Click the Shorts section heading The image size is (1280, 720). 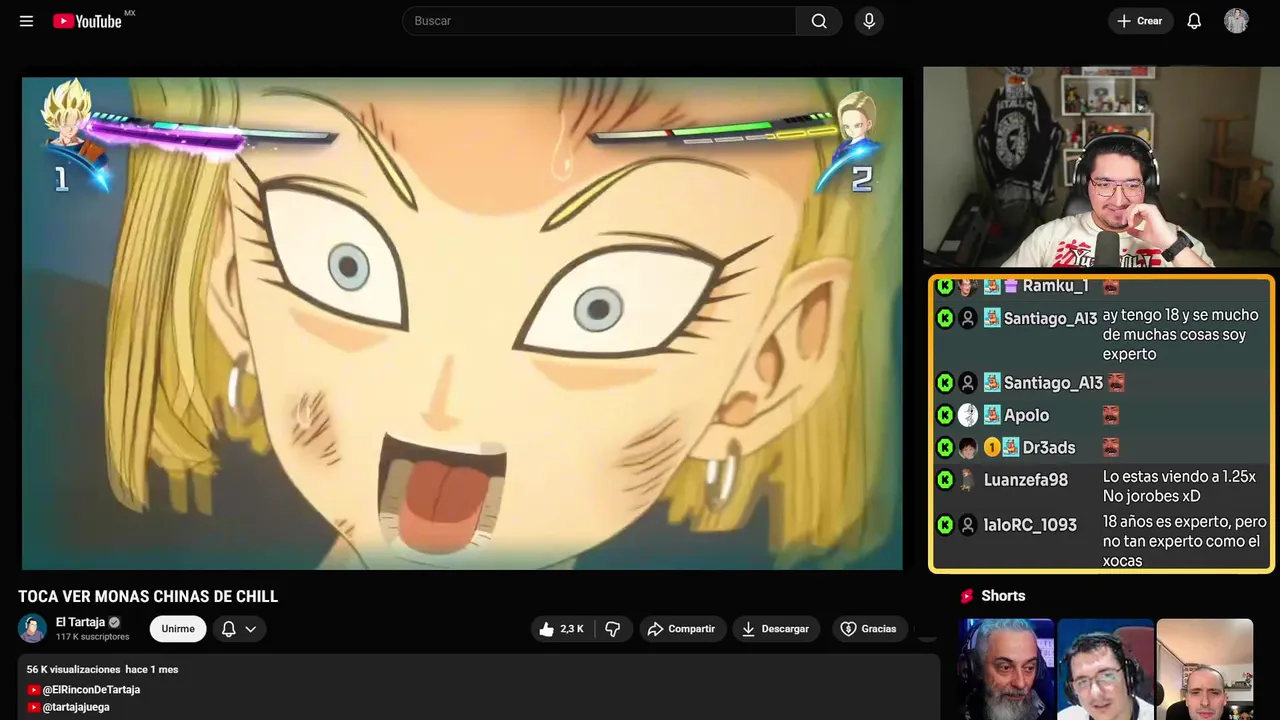1003,596
